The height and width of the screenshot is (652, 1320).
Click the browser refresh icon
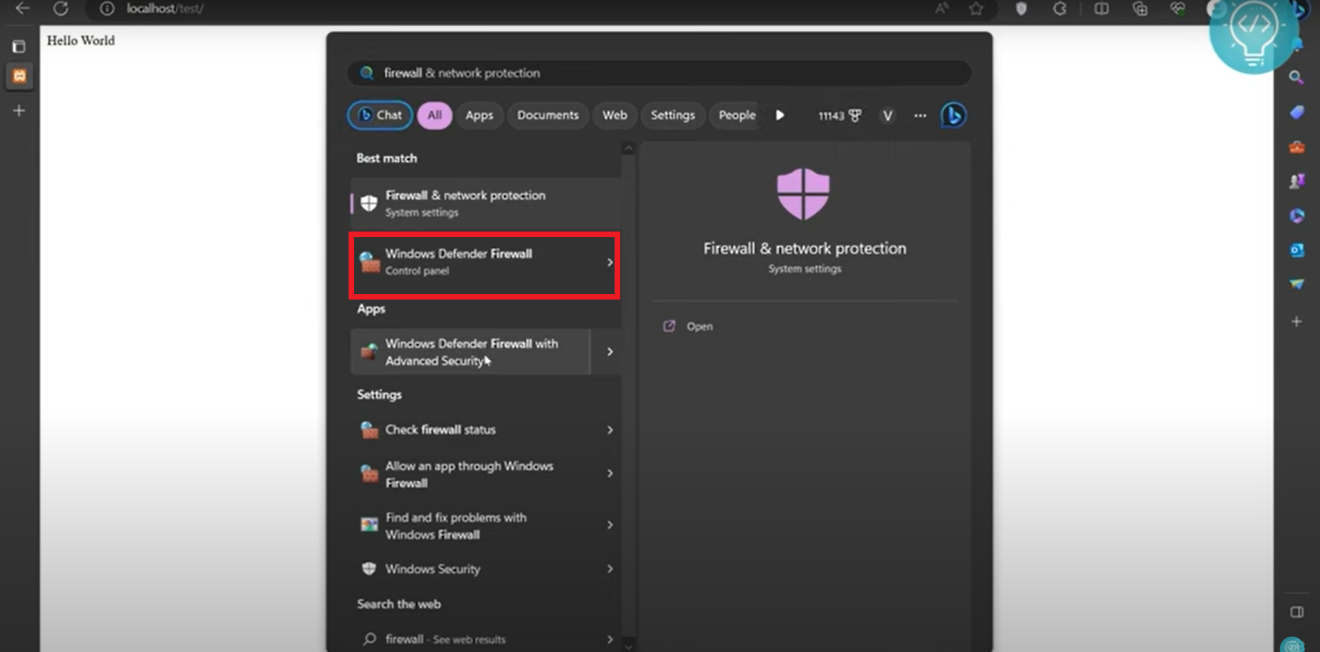point(61,9)
